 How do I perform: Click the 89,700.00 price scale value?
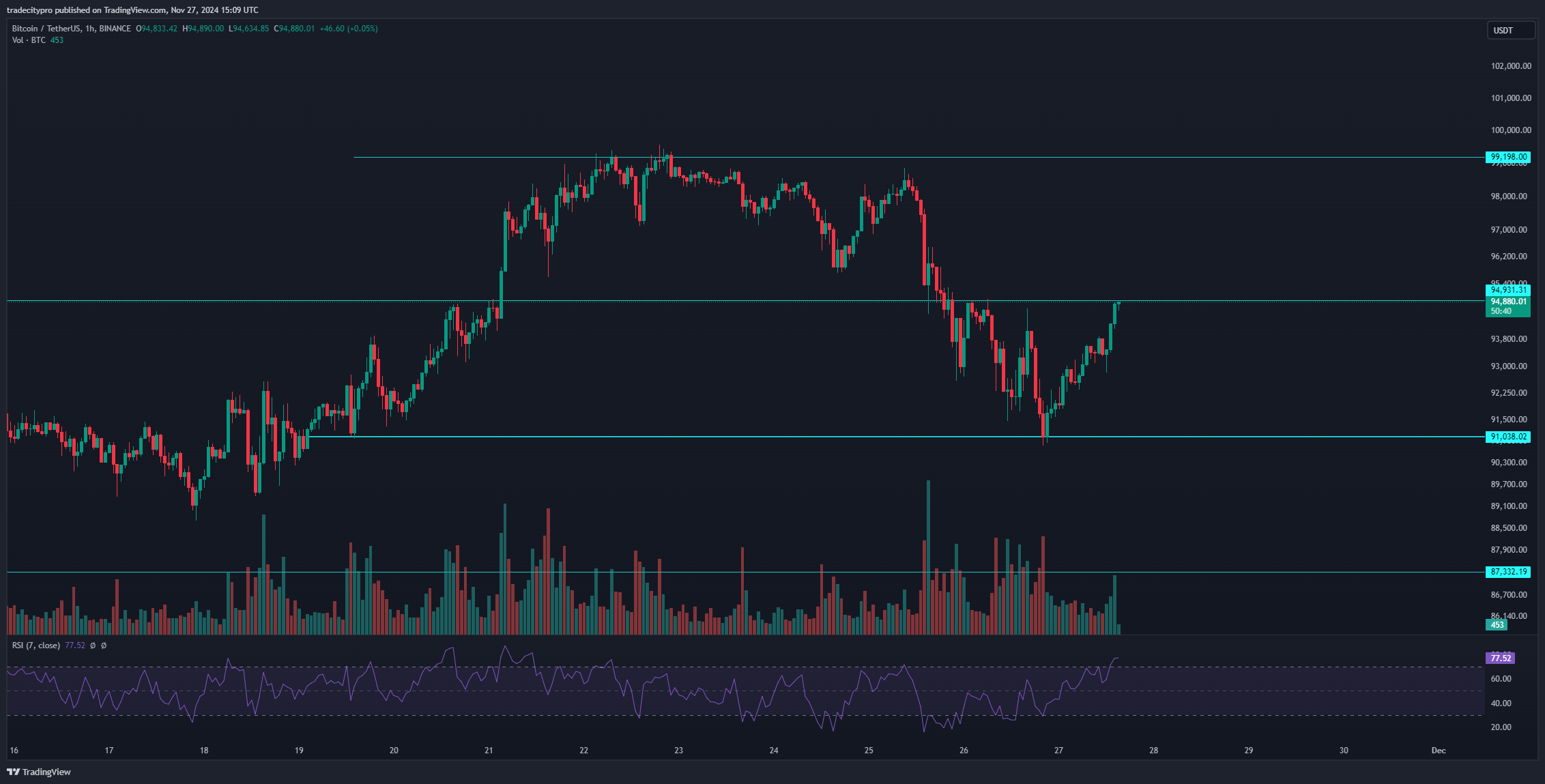coord(1509,484)
